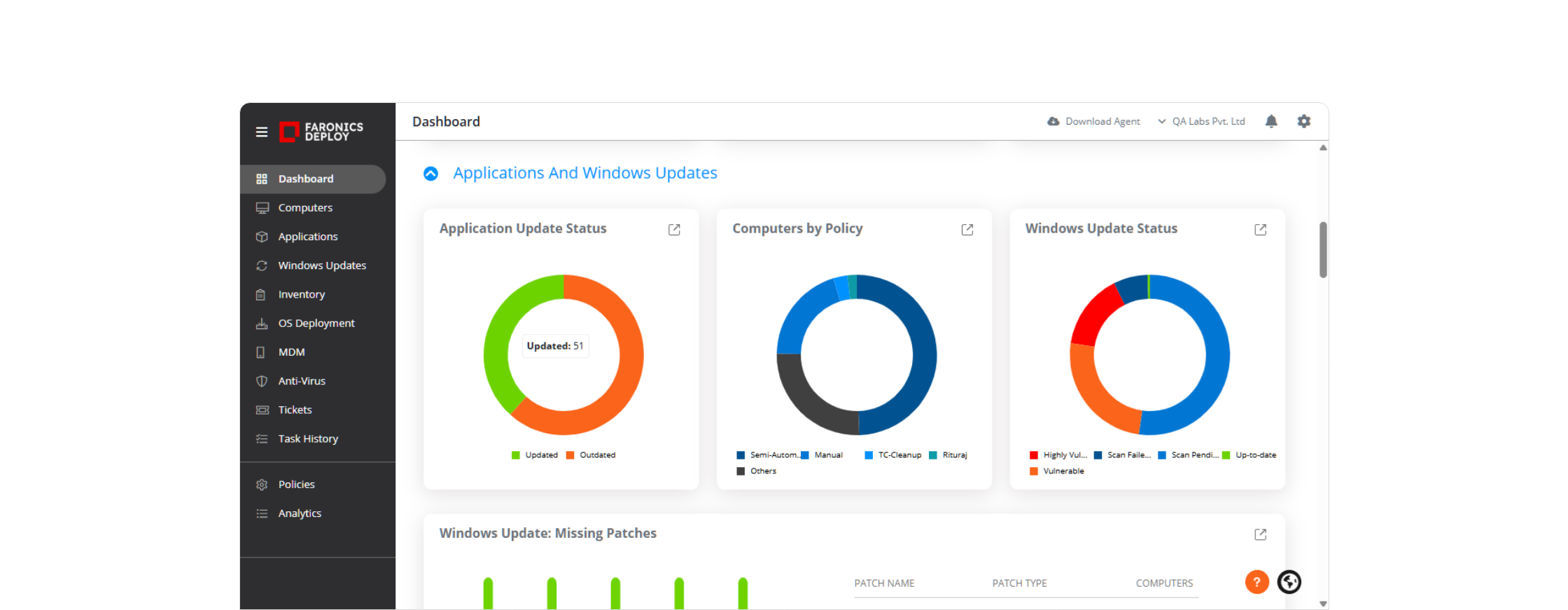Open Windows Updates in the sidebar
The image size is (1568, 610).
(x=322, y=265)
